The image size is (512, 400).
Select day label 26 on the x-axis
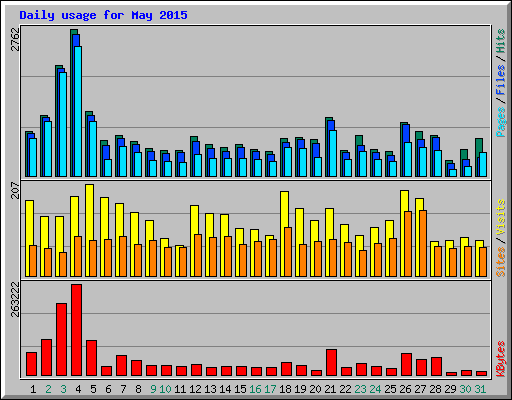coord(405,389)
